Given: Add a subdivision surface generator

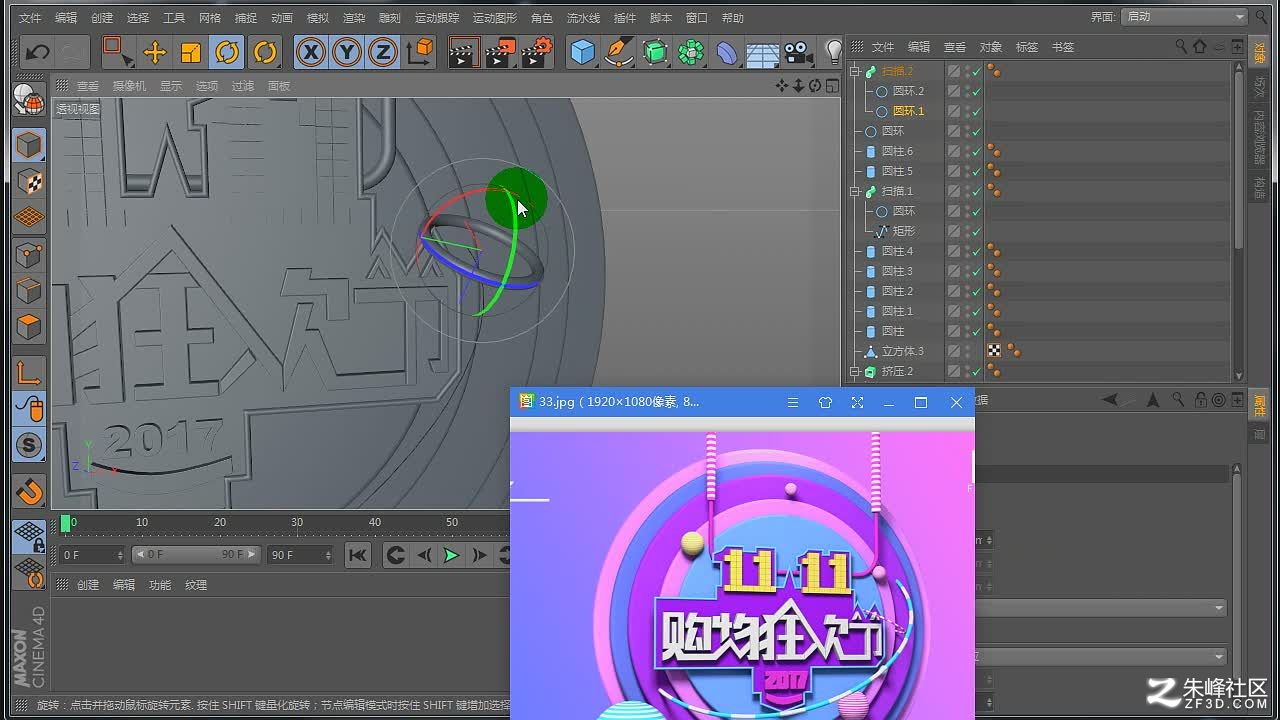Looking at the screenshot, I should point(655,51).
